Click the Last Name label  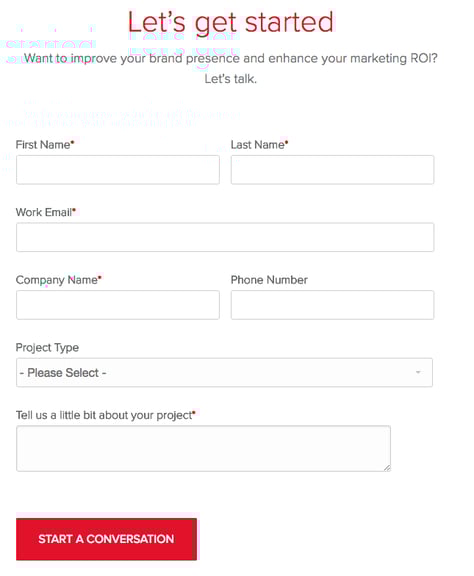pos(259,145)
